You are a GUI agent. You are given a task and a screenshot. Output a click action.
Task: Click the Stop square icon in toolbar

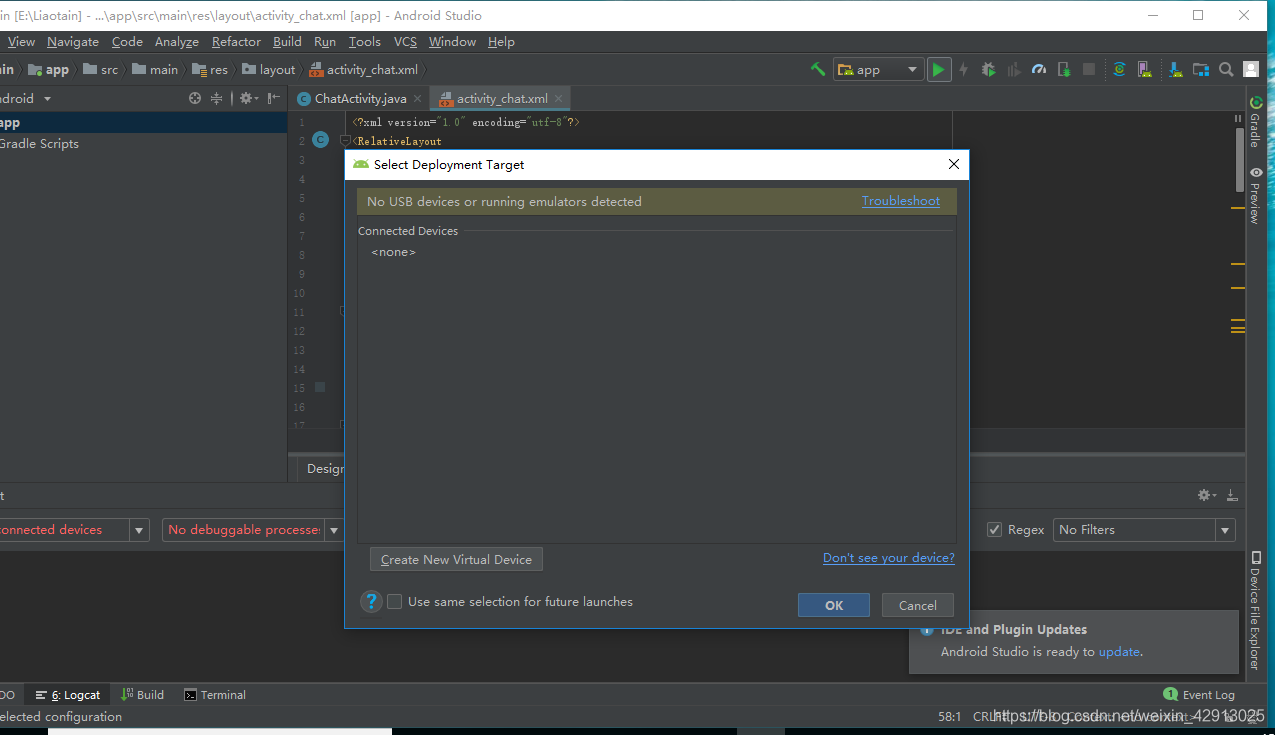coord(1089,69)
